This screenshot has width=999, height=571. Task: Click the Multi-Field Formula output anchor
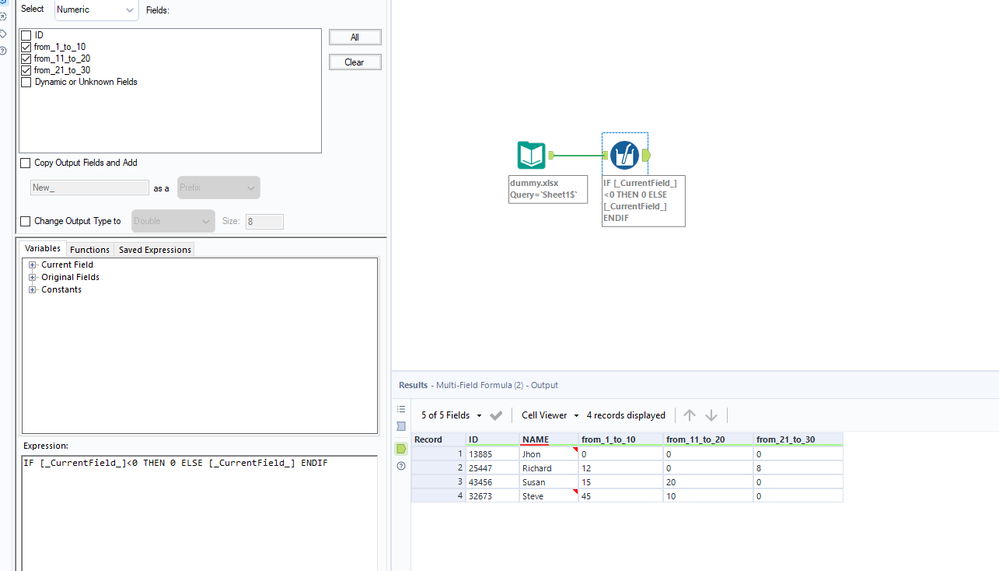[646, 155]
